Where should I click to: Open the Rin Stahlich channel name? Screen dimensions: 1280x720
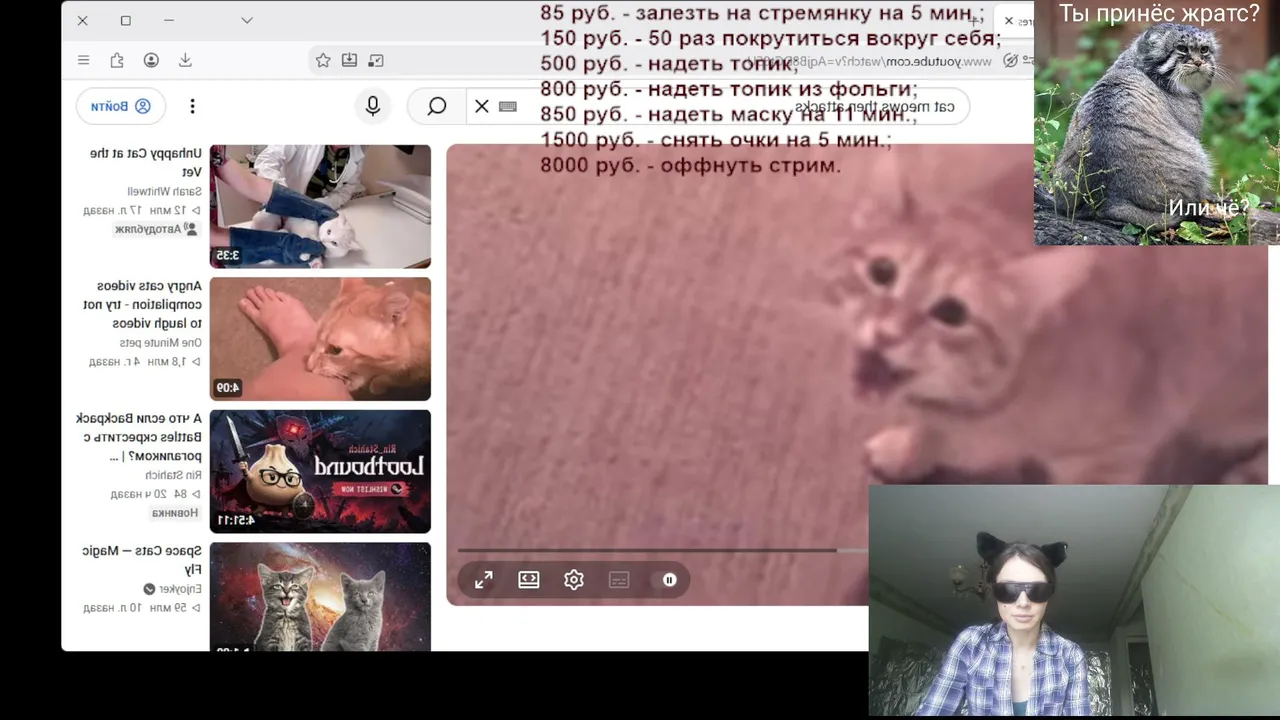pyautogui.click(x=173, y=475)
